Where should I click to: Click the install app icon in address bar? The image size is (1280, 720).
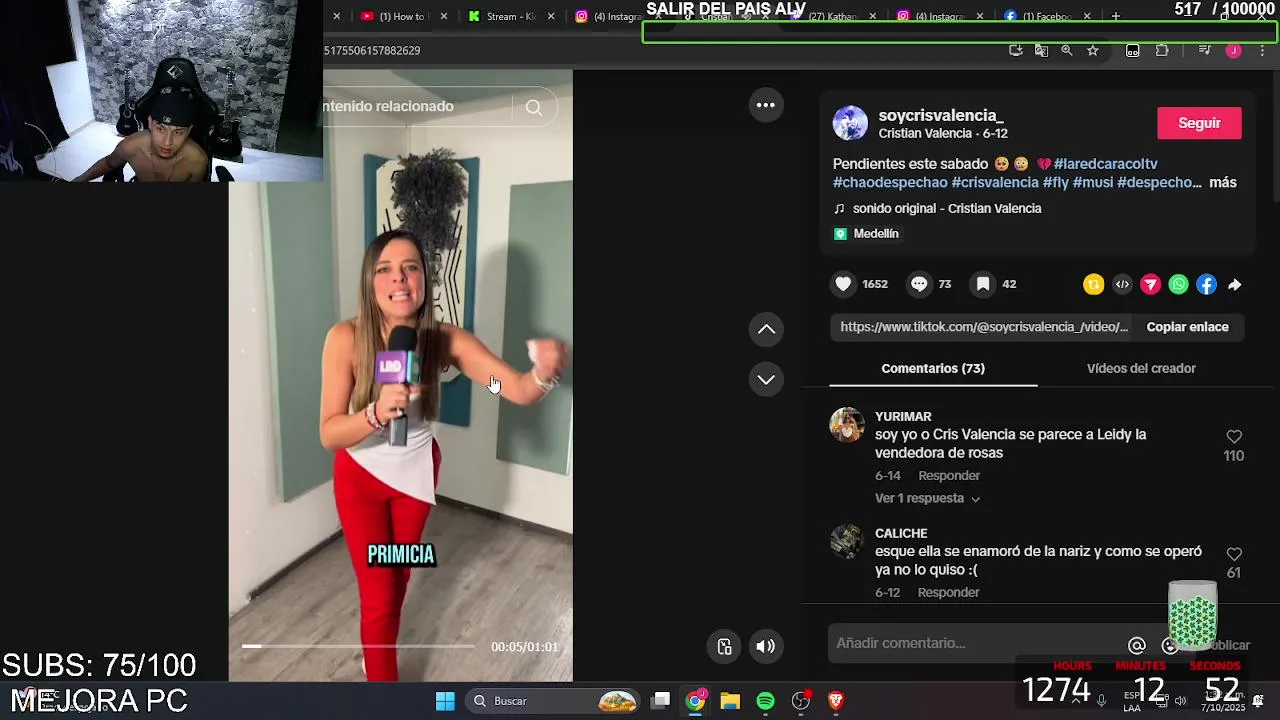[x=1015, y=50]
